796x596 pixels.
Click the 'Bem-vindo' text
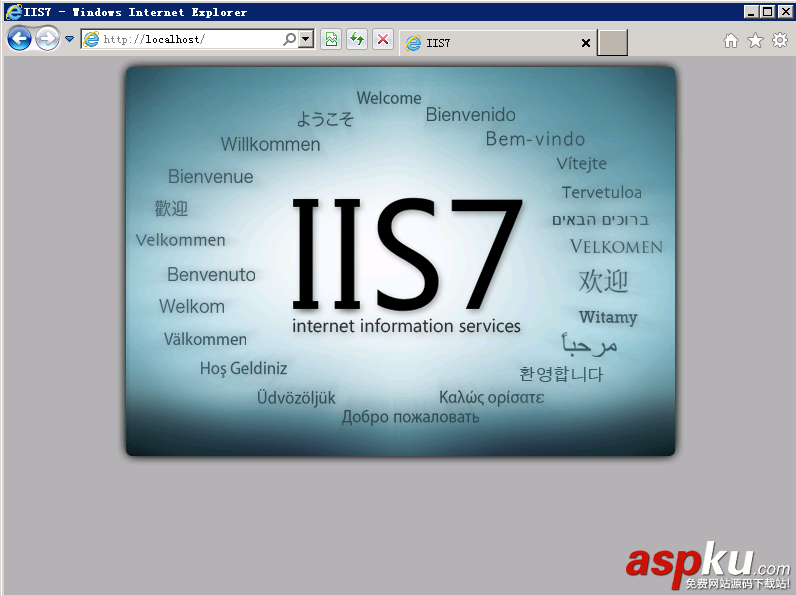[536, 139]
